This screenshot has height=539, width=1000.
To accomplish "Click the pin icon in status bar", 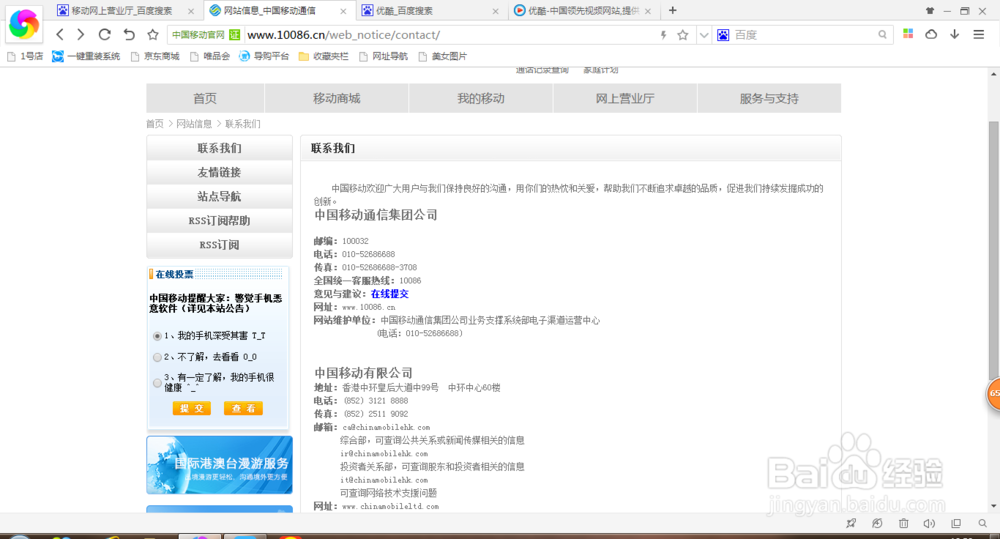I will tap(851, 523).
